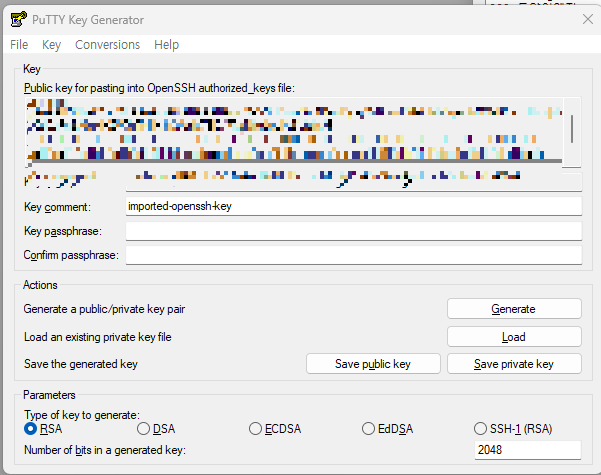The height and width of the screenshot is (475, 601).
Task: Click Save private key button
Action: tap(514, 363)
